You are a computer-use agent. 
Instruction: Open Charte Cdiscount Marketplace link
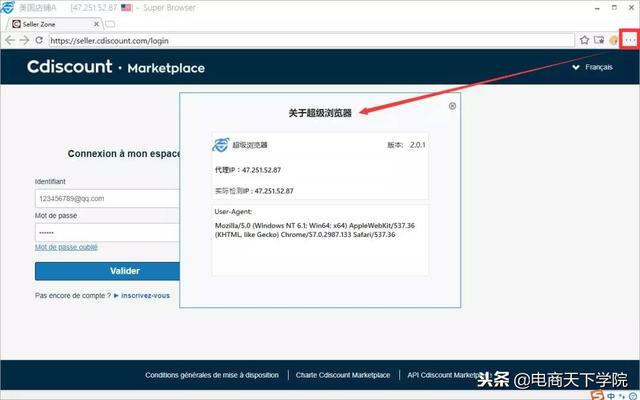343,375
